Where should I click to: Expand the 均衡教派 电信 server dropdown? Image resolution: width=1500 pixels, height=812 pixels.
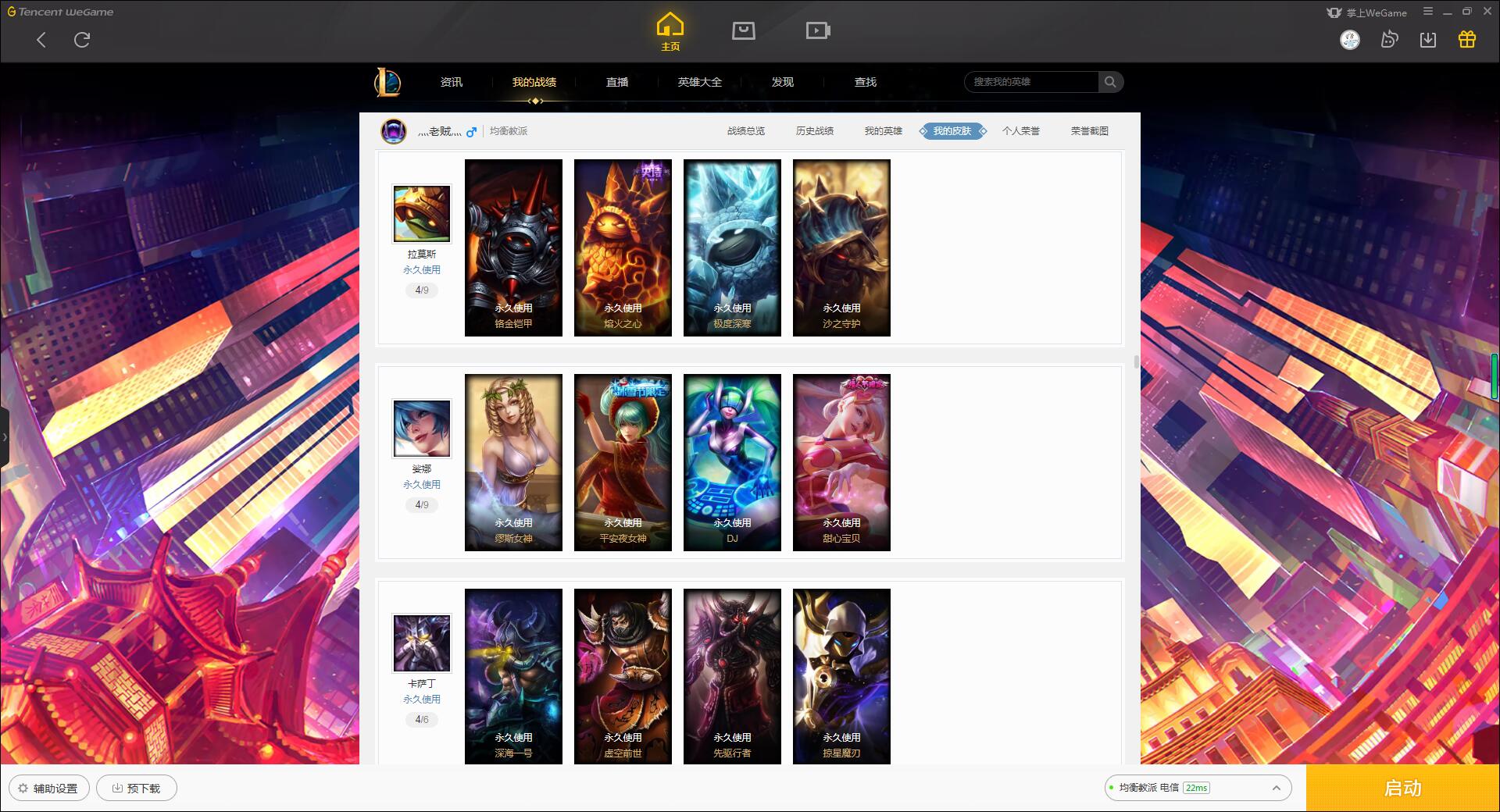click(1197, 788)
